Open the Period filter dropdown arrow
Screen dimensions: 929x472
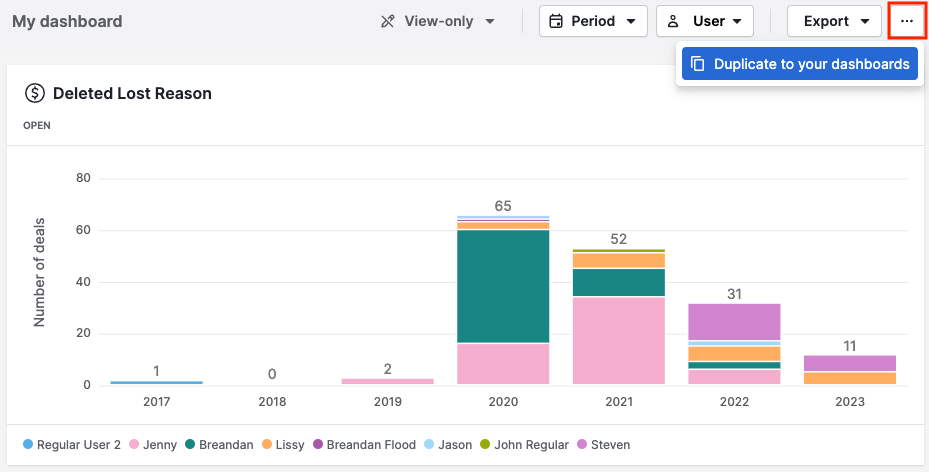click(631, 21)
